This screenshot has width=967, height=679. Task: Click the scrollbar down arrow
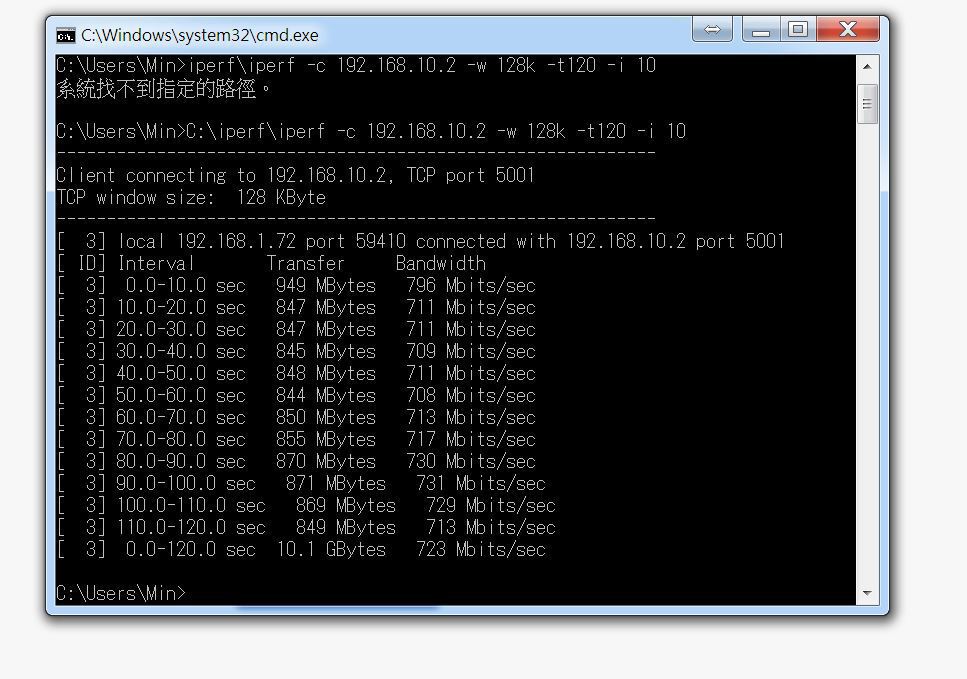click(867, 593)
